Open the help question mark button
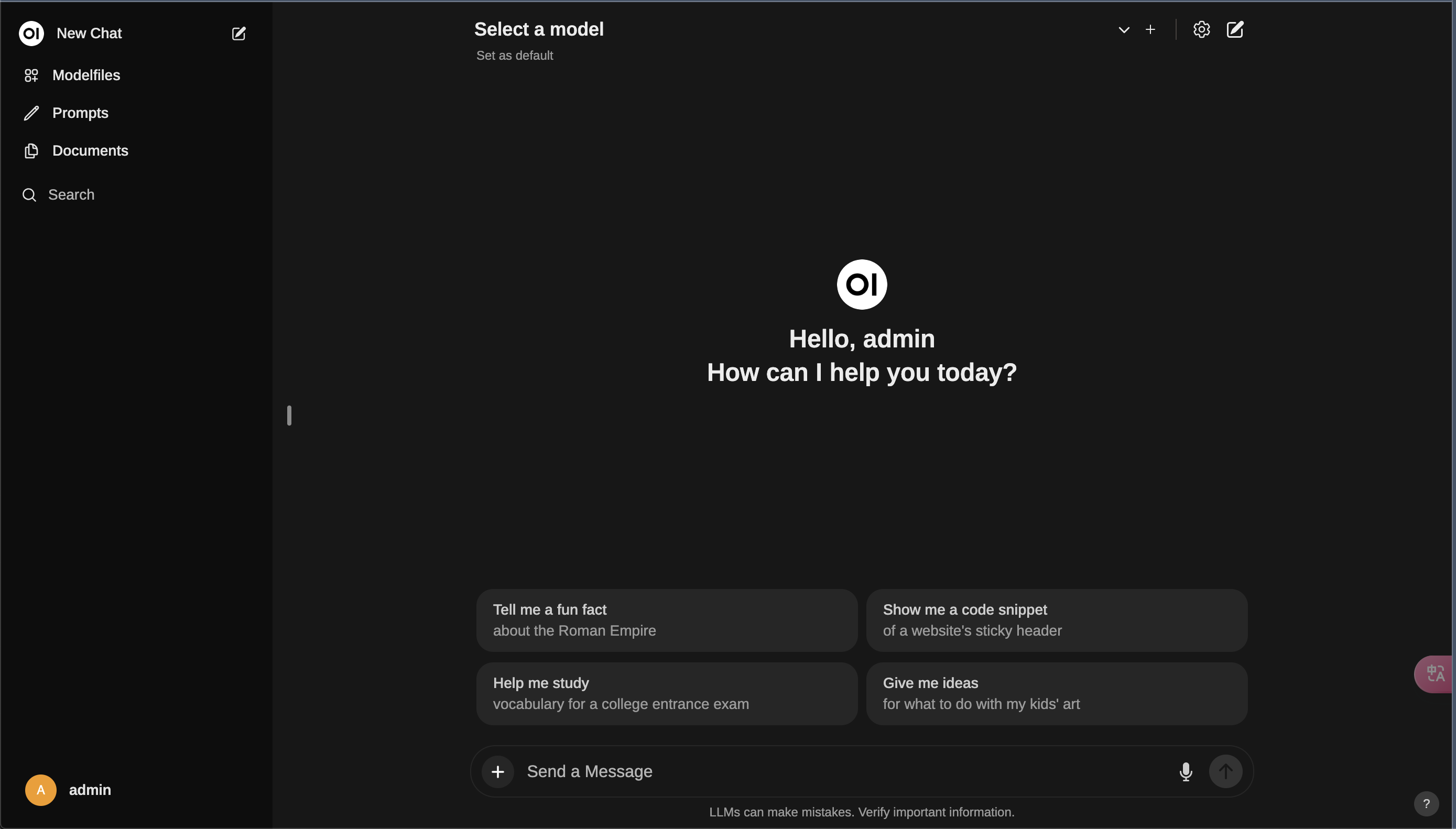The width and height of the screenshot is (1456, 829). (x=1426, y=803)
